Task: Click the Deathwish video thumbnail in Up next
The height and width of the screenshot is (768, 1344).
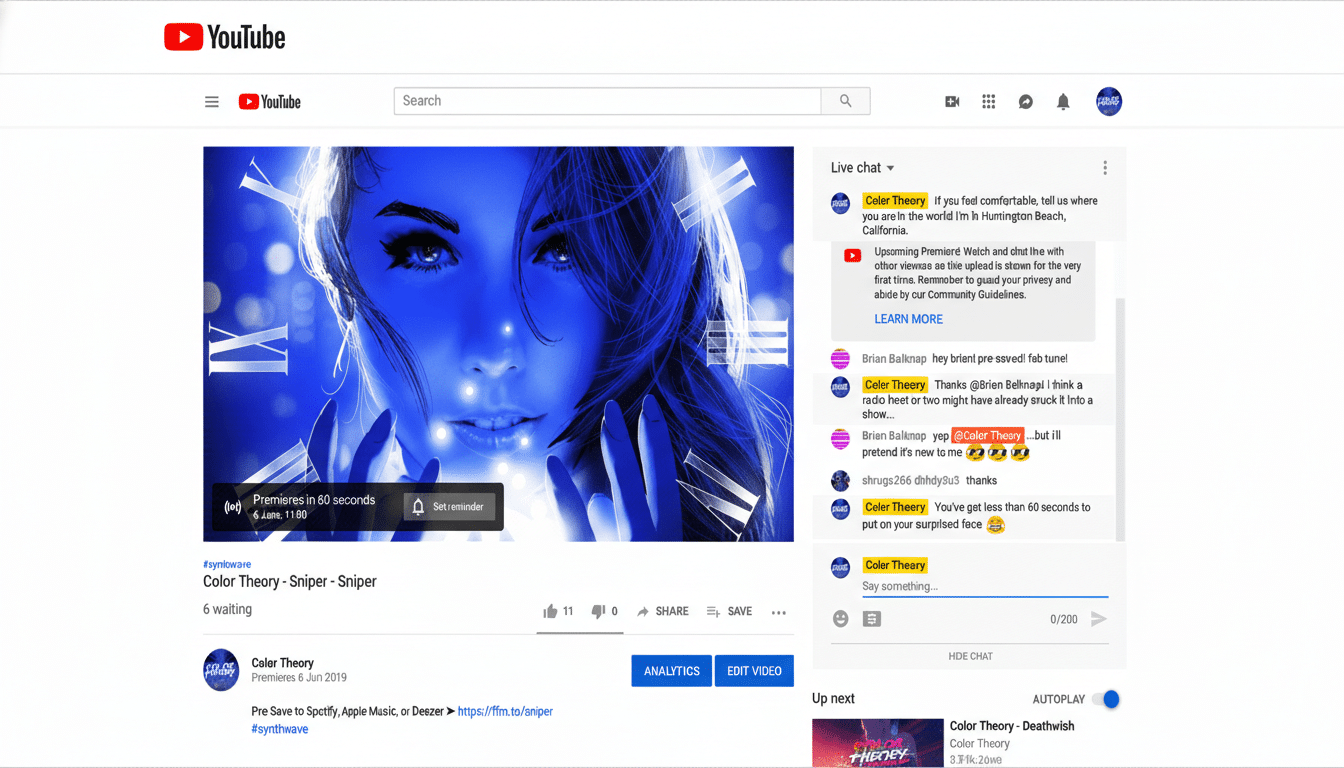Action: click(877, 743)
